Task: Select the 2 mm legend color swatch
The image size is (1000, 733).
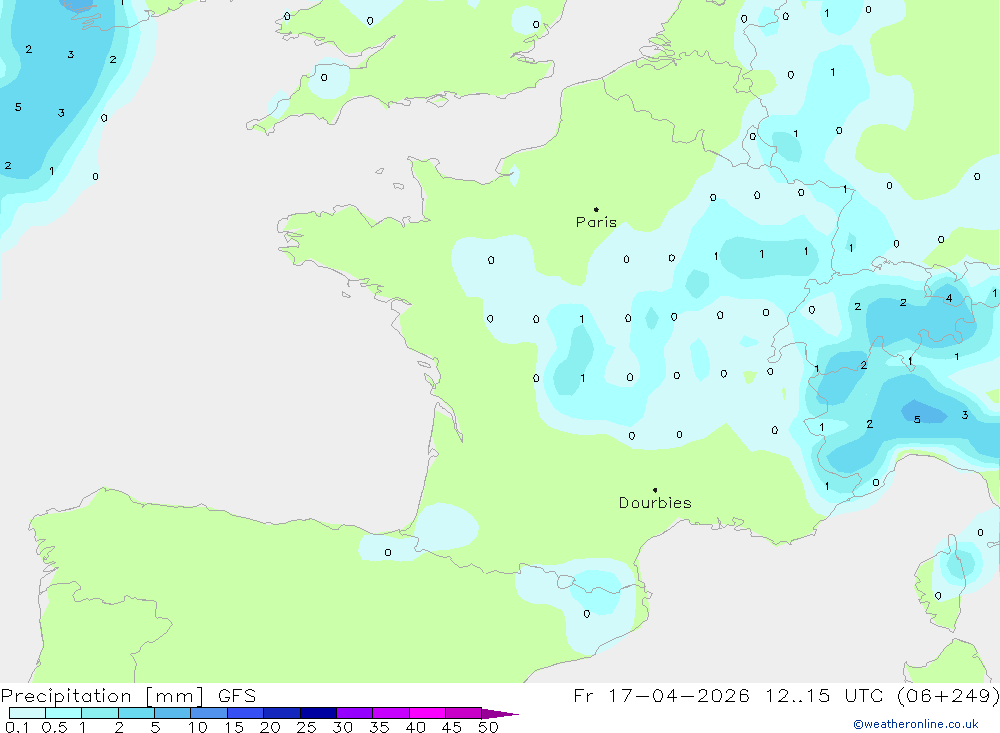Action: 136,713
